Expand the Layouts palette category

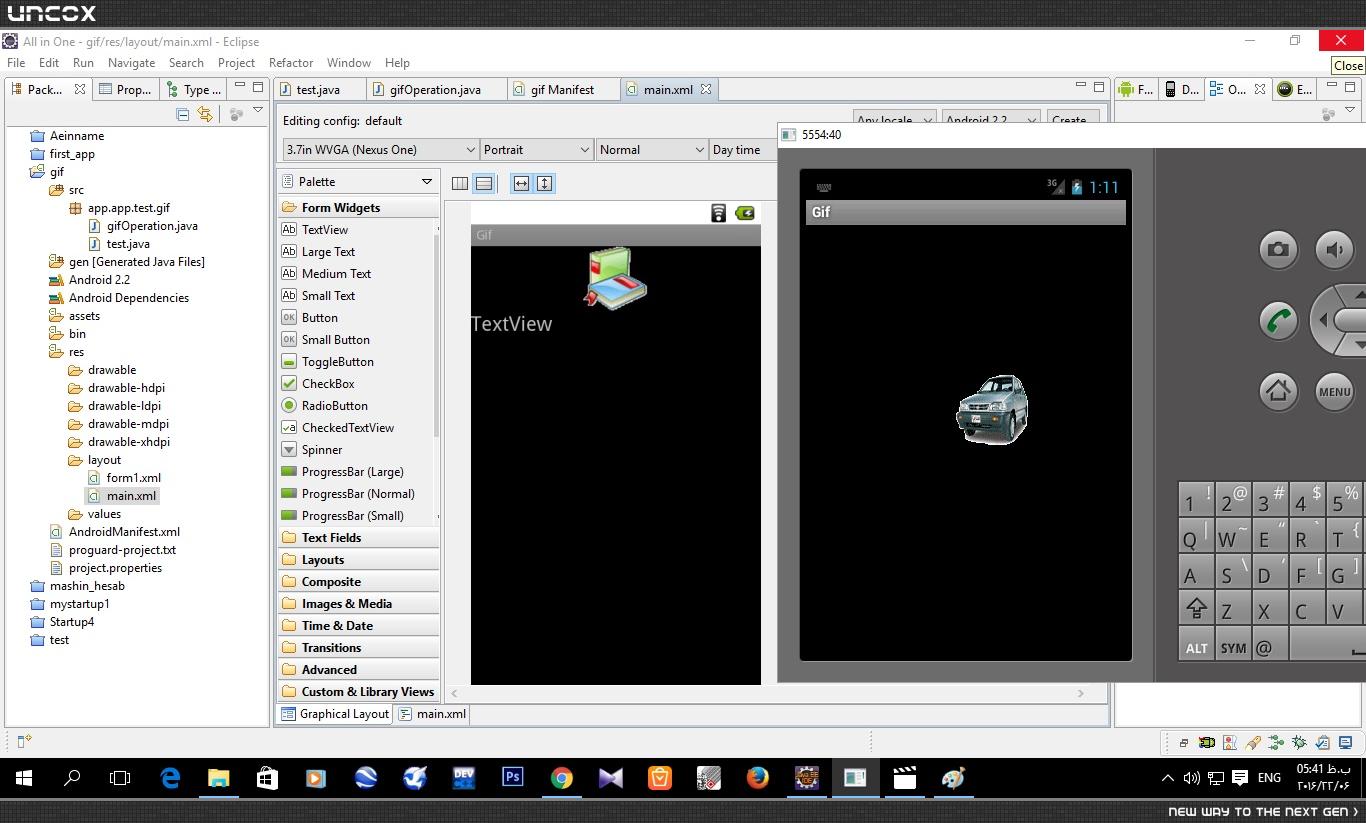point(358,560)
